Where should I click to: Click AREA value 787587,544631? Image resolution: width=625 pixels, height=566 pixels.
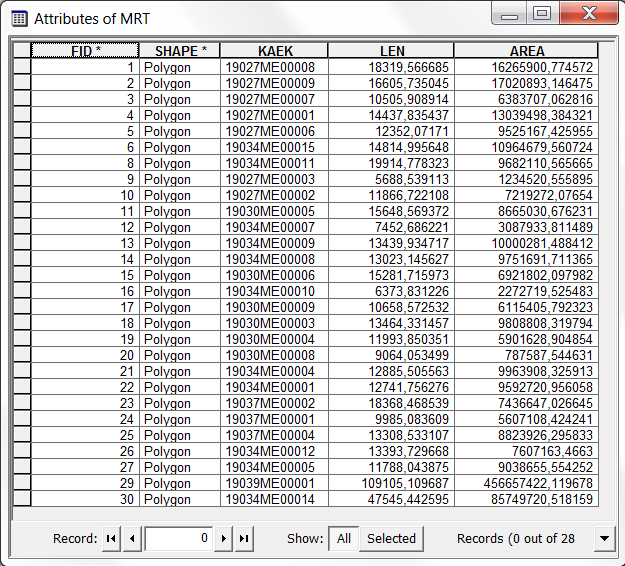(x=526, y=355)
